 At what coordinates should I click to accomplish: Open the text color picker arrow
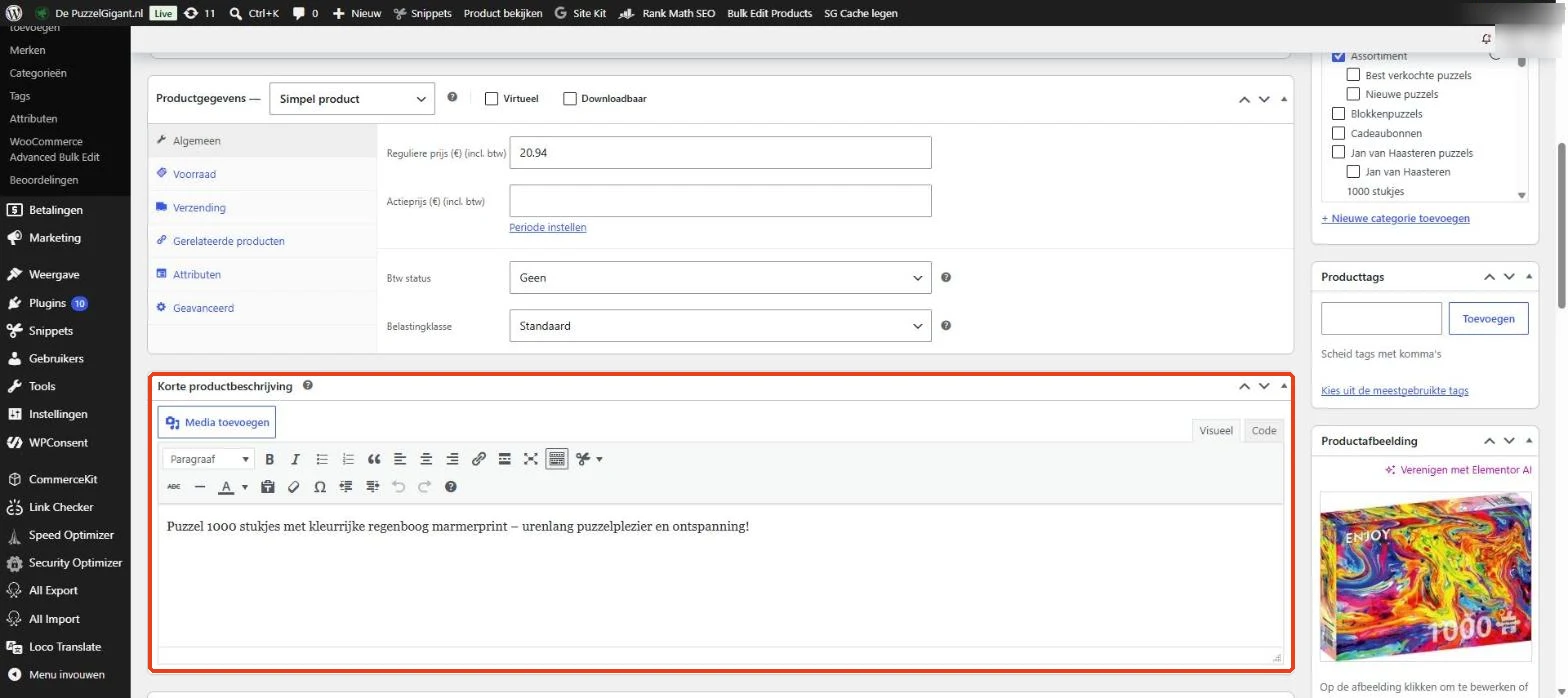tap(245, 487)
